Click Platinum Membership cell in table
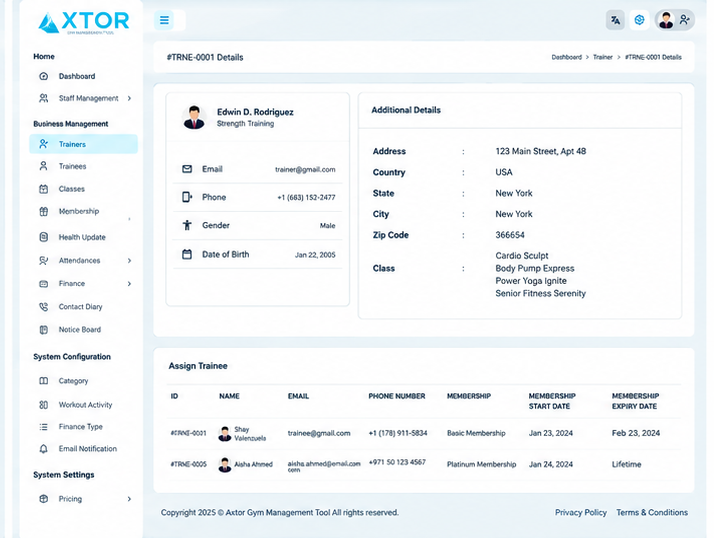The height and width of the screenshot is (538, 714). [x=481, y=464]
